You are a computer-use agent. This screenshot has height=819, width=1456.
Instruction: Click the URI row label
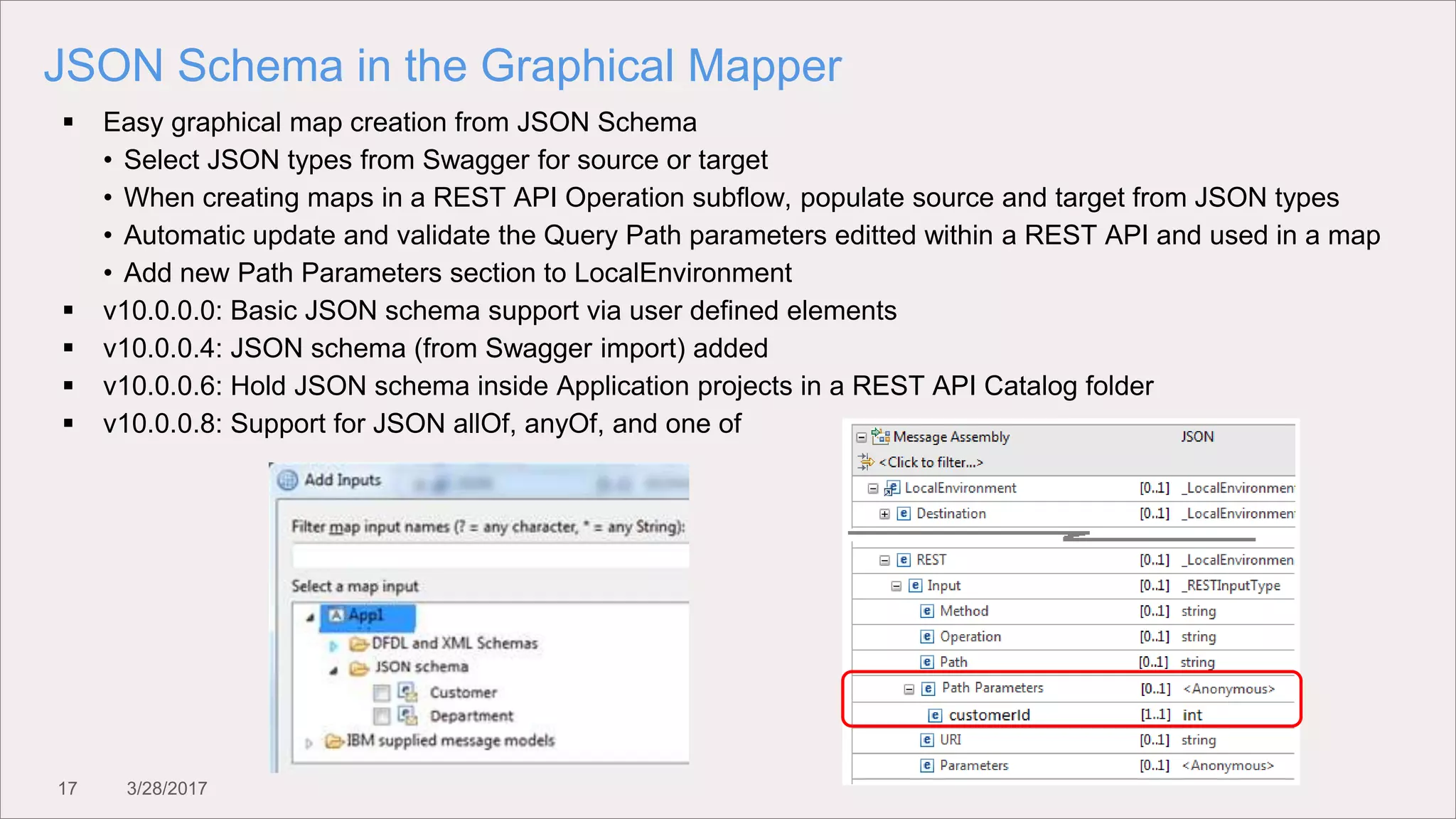point(951,739)
